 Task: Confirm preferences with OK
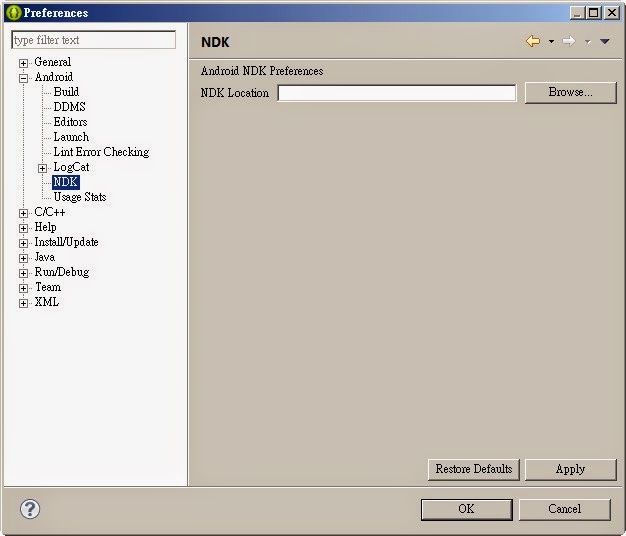[x=466, y=509]
